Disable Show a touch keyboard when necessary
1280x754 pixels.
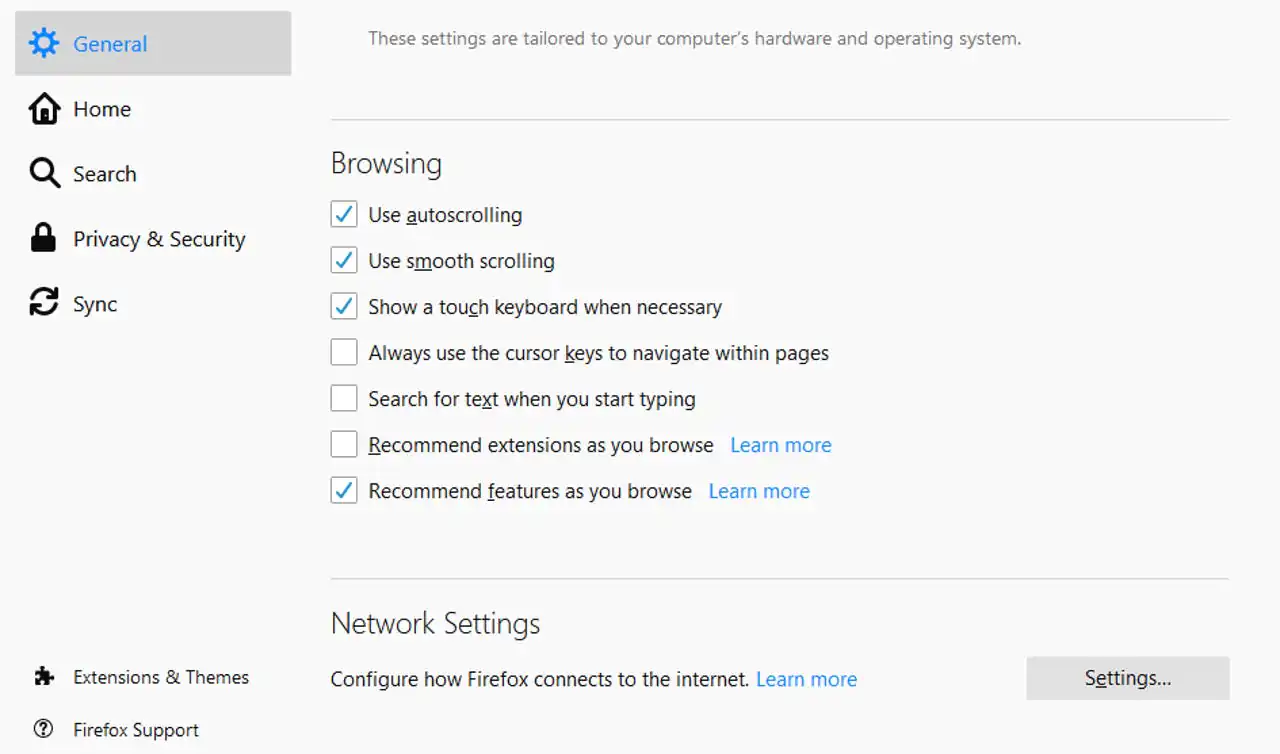(343, 306)
